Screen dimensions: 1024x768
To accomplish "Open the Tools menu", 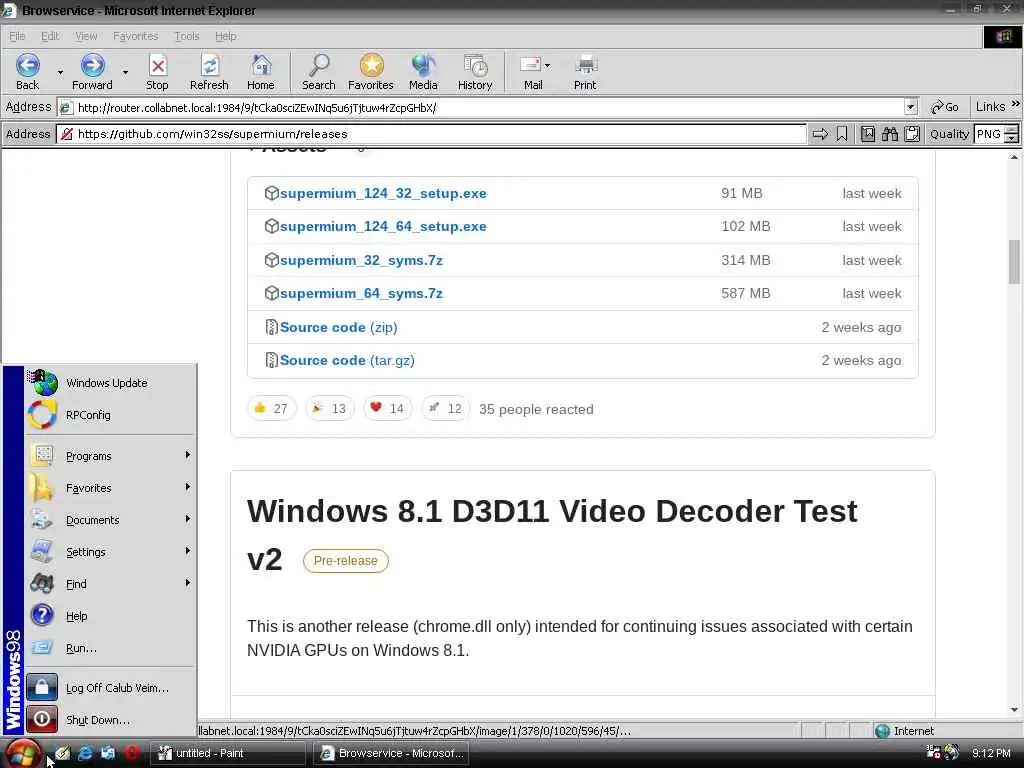I will [x=187, y=36].
